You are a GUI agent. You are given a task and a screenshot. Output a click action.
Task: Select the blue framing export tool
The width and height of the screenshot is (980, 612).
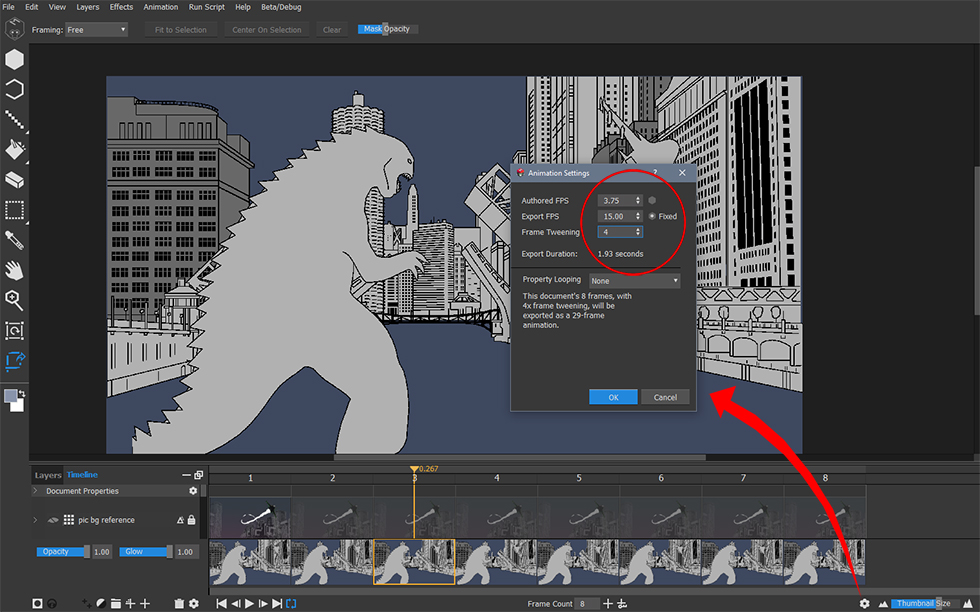point(14,361)
